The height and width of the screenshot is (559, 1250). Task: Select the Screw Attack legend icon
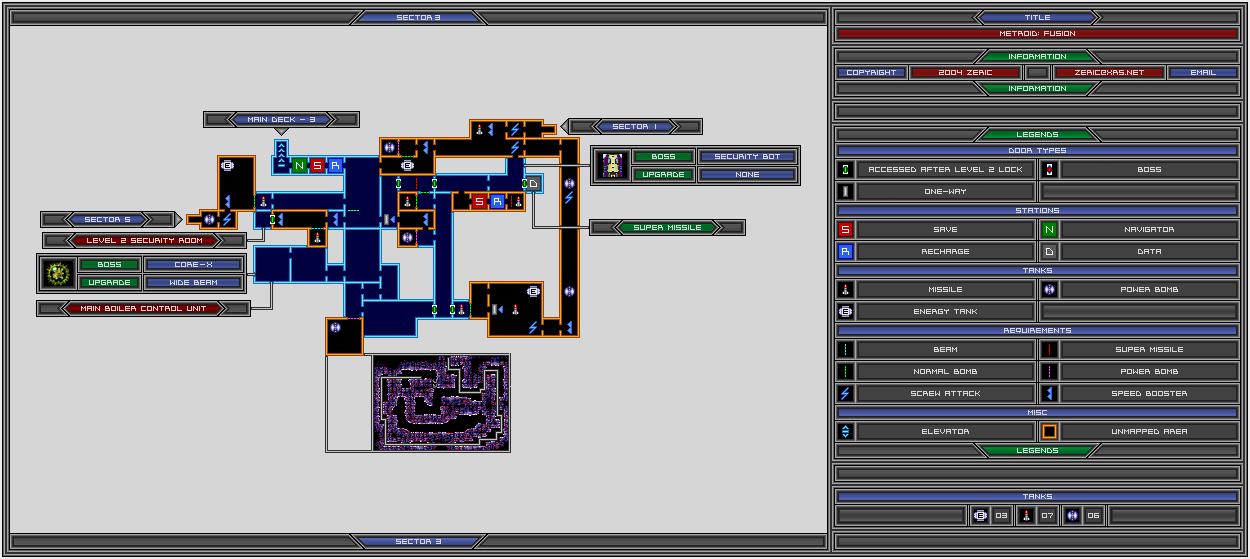pos(845,394)
